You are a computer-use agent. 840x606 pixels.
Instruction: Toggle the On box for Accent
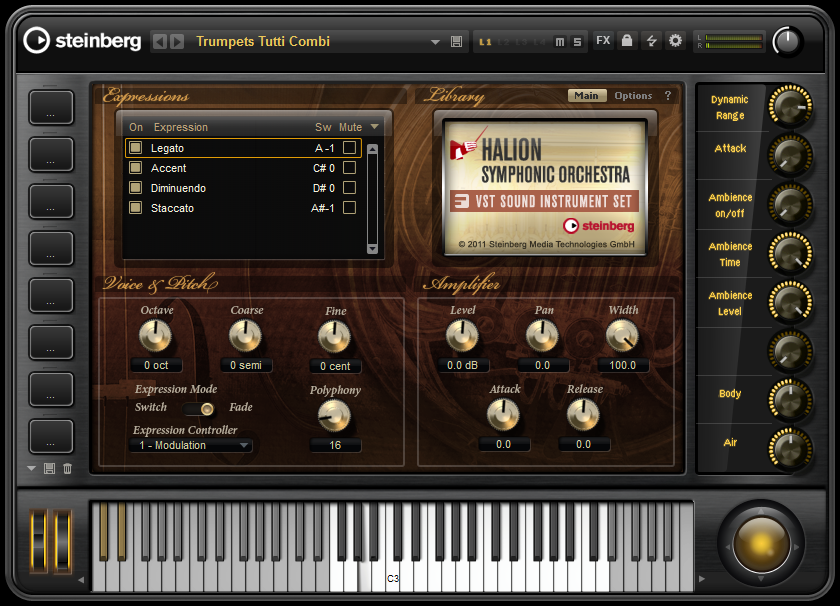click(136, 167)
